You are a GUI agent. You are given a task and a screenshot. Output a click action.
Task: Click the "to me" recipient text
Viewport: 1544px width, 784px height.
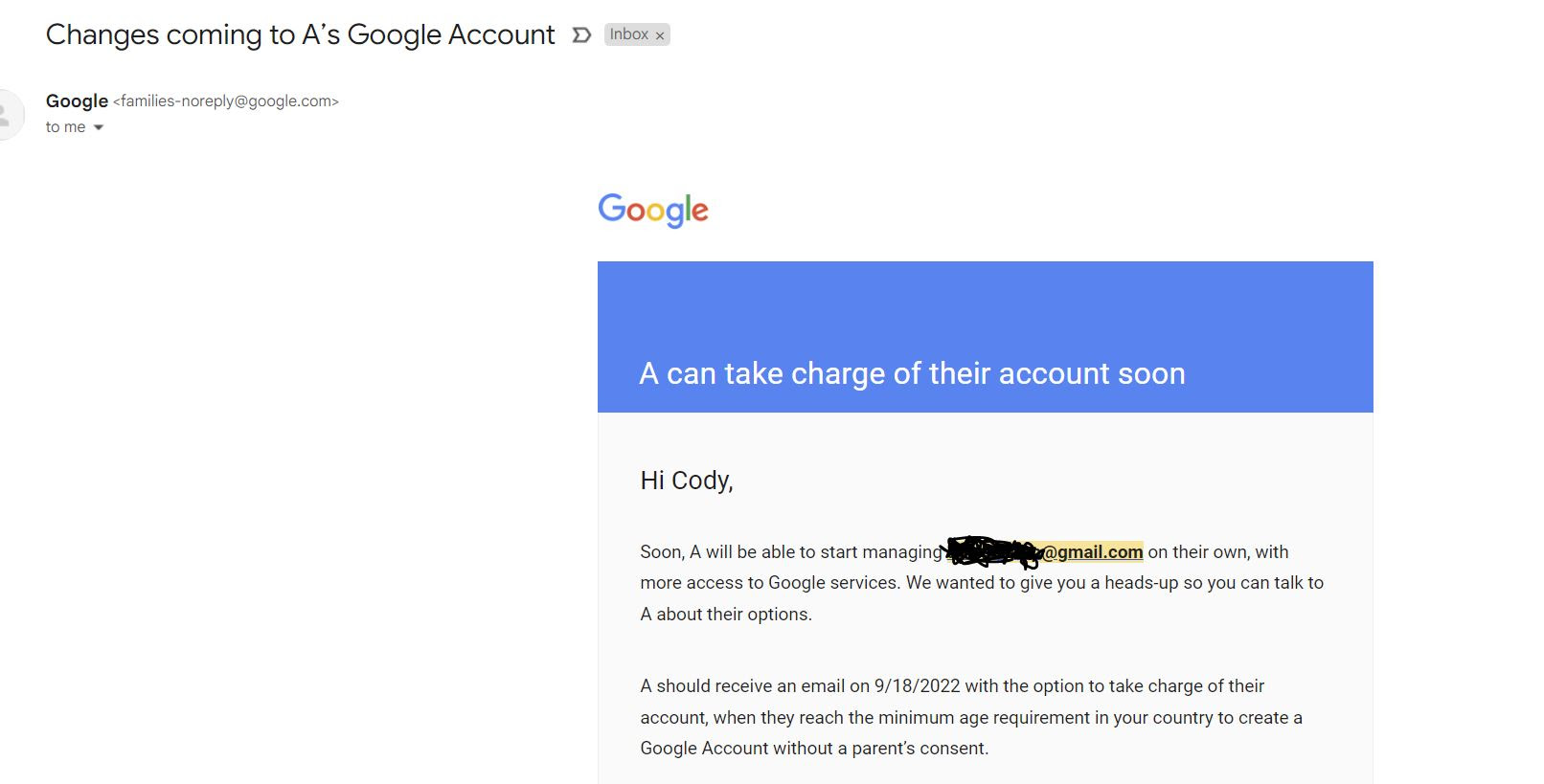pyautogui.click(x=65, y=127)
